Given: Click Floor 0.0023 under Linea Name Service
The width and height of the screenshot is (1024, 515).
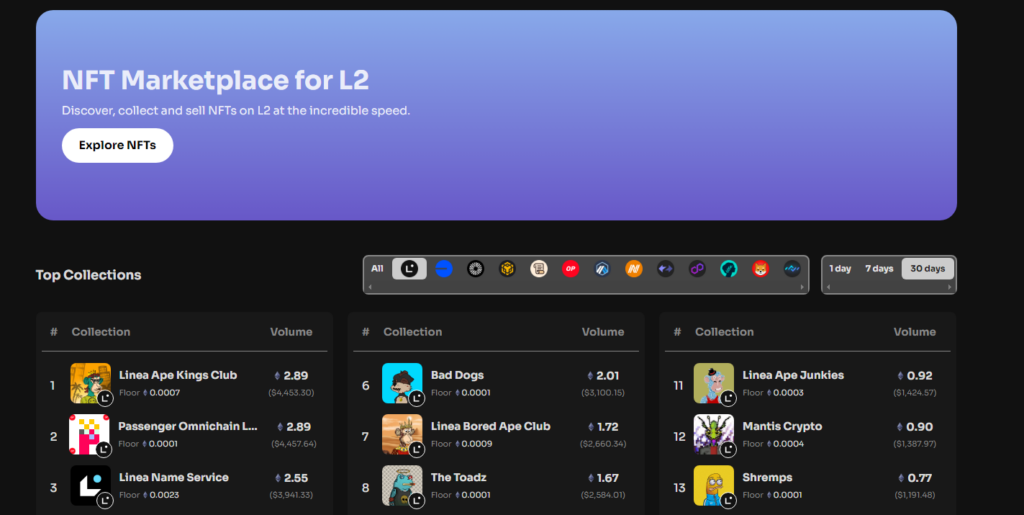Looking at the screenshot, I should 149,495.
